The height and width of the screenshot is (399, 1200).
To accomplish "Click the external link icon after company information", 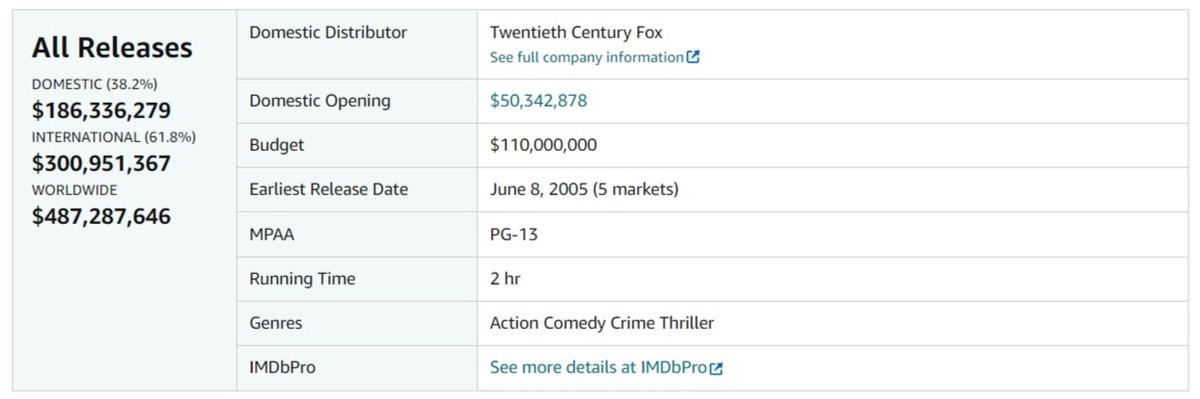I will pyautogui.click(x=694, y=57).
